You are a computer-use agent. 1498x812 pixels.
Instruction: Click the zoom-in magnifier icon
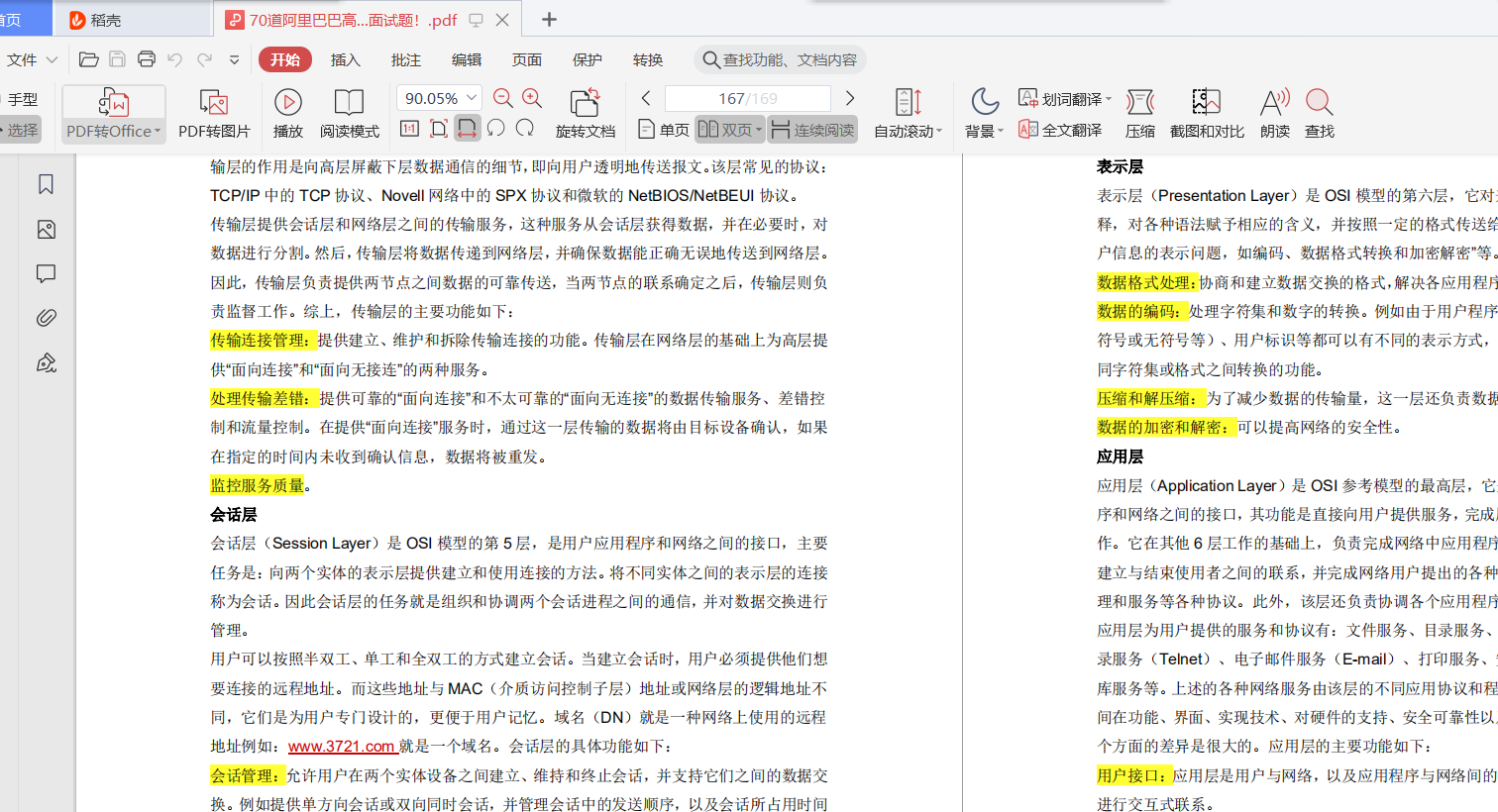coord(533,98)
